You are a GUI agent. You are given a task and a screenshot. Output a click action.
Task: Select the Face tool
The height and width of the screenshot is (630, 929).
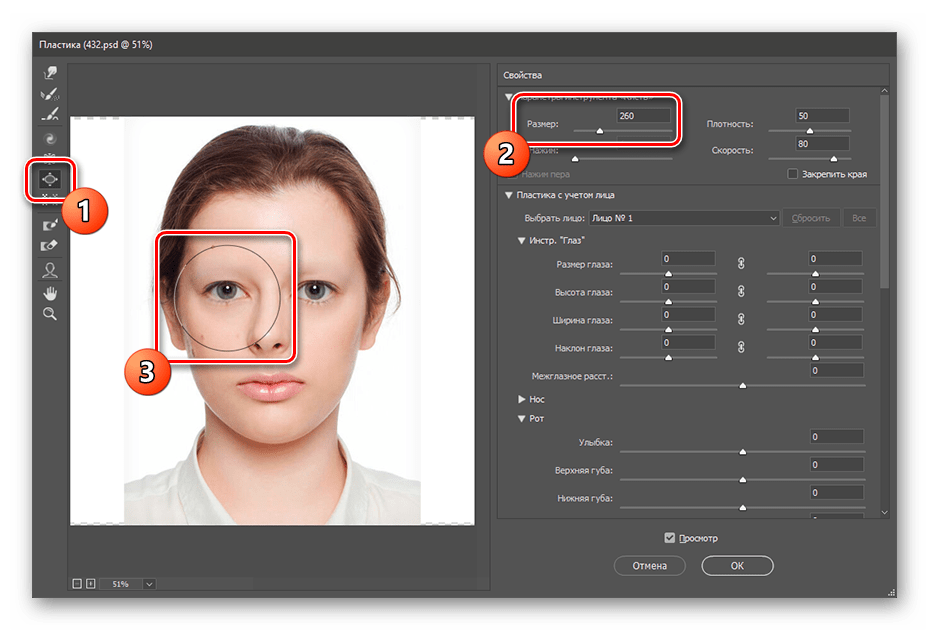pos(50,270)
